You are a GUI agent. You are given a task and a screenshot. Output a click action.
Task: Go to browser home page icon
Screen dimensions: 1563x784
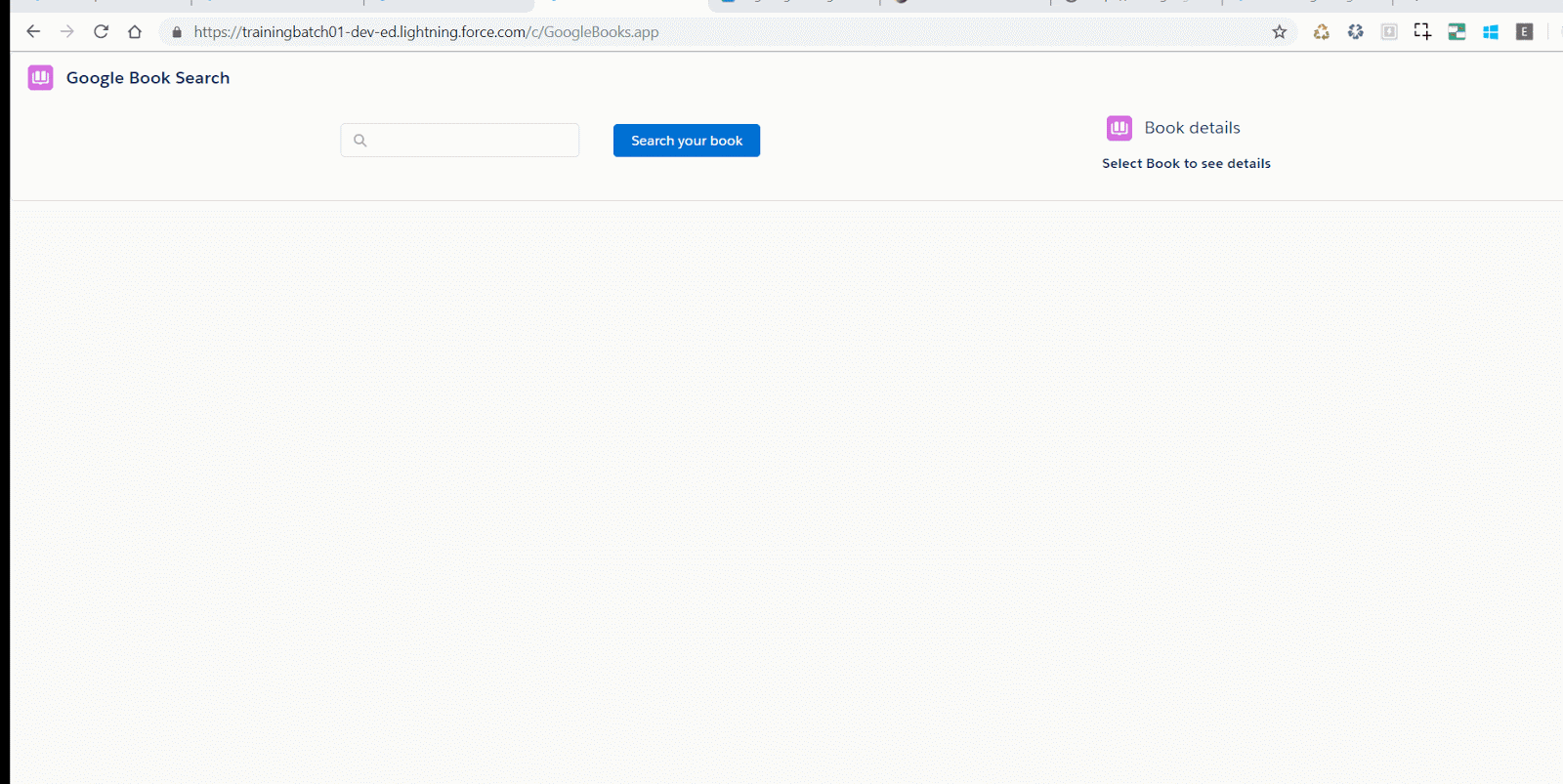pos(135,31)
